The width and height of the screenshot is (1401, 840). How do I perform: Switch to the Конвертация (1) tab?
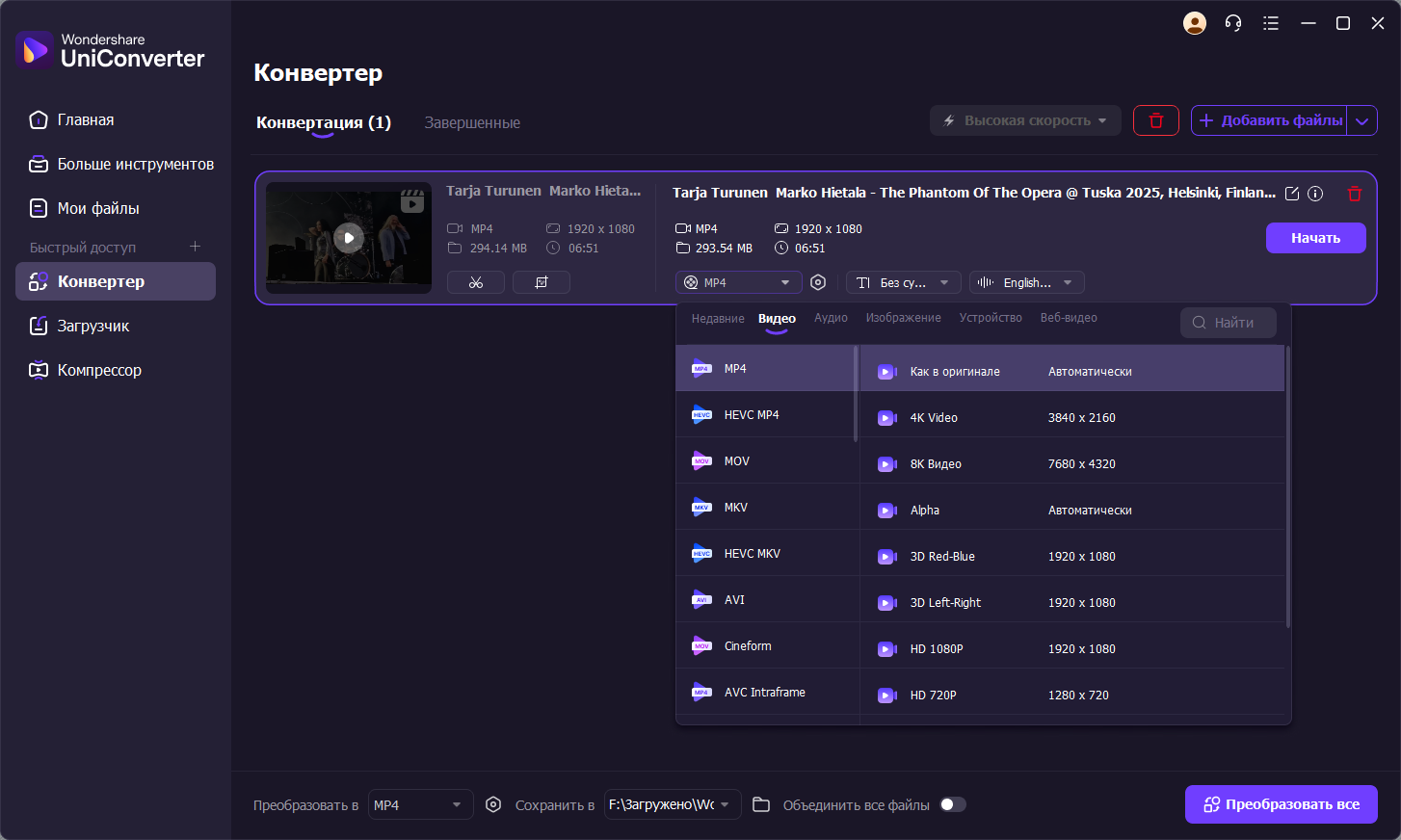[x=324, y=122]
